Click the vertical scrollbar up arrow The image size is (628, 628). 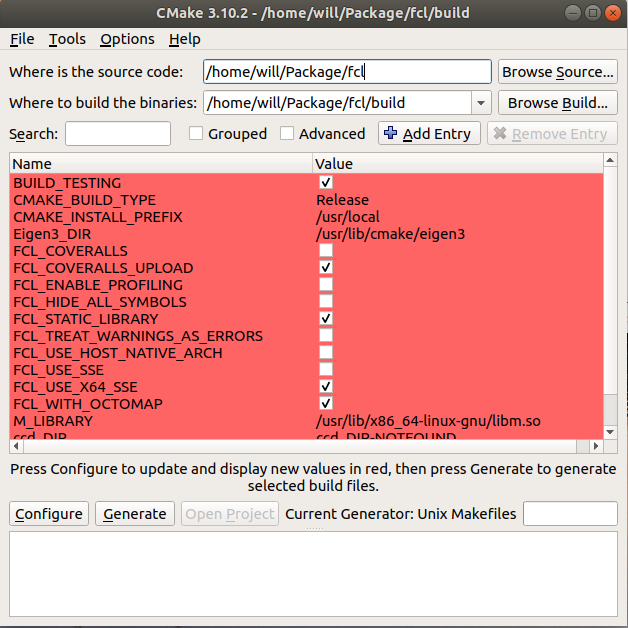[610, 160]
